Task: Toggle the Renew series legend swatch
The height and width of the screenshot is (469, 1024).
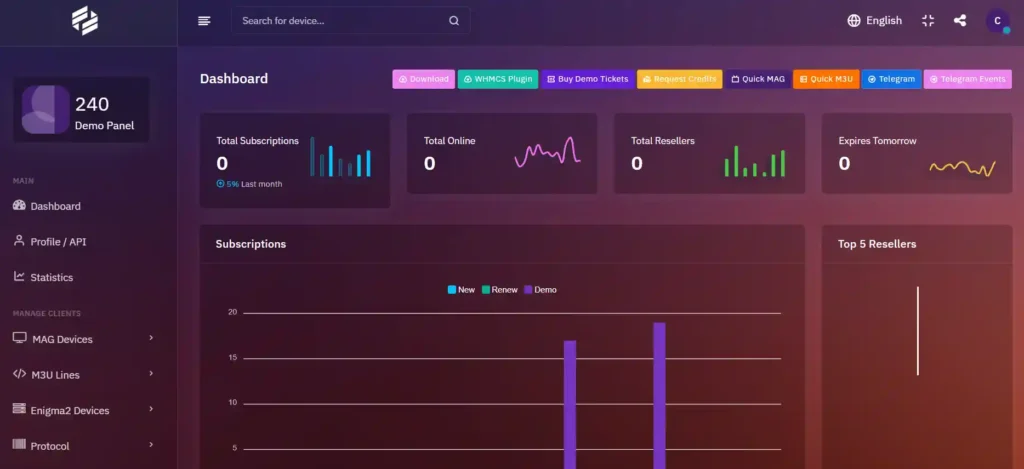Action: click(486, 289)
